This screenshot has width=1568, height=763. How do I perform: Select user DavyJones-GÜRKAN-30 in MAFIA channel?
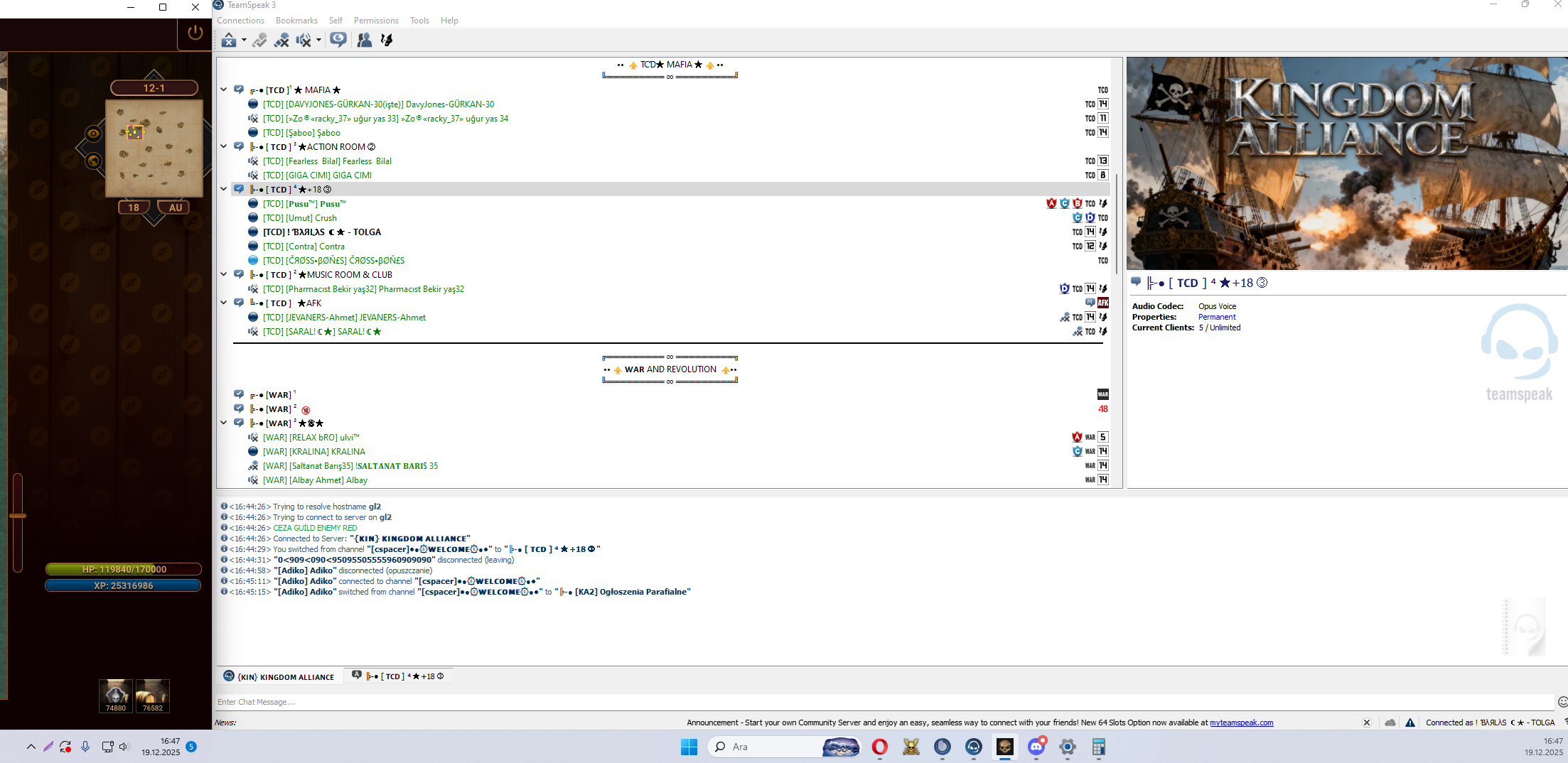pyautogui.click(x=379, y=104)
